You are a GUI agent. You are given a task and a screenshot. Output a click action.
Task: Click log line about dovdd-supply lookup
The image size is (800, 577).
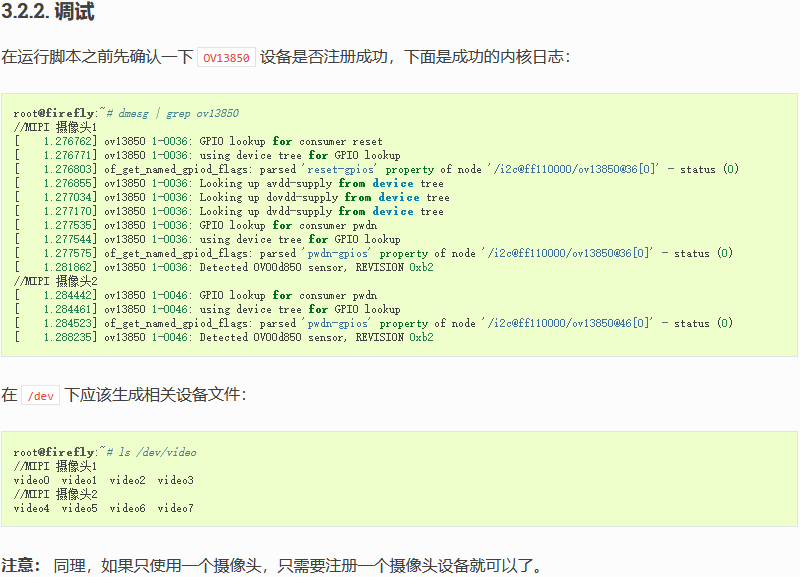pyautogui.click(x=232, y=197)
